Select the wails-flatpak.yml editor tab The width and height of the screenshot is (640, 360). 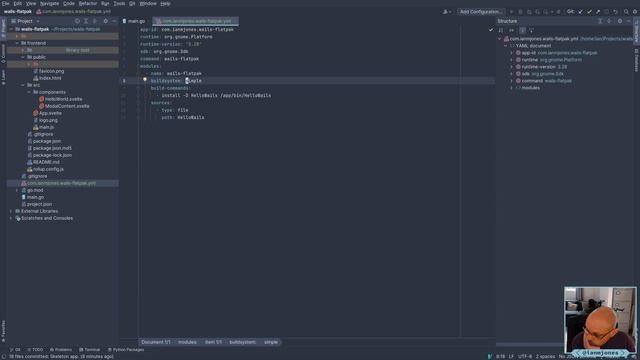click(196, 21)
